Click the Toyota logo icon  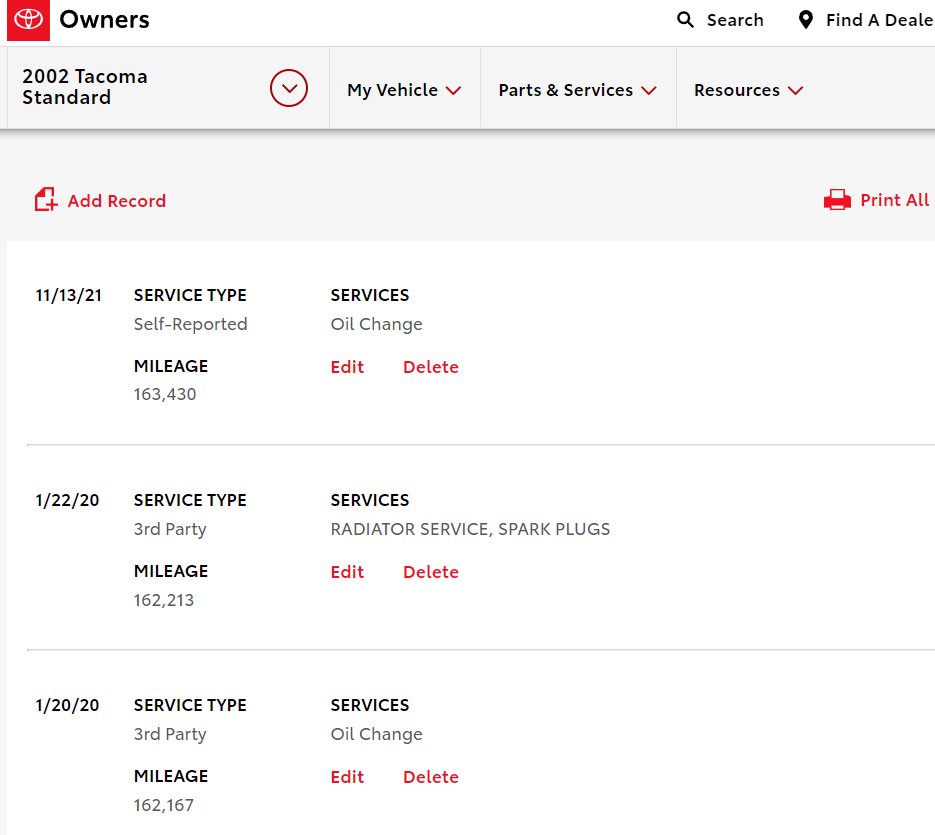[28, 20]
